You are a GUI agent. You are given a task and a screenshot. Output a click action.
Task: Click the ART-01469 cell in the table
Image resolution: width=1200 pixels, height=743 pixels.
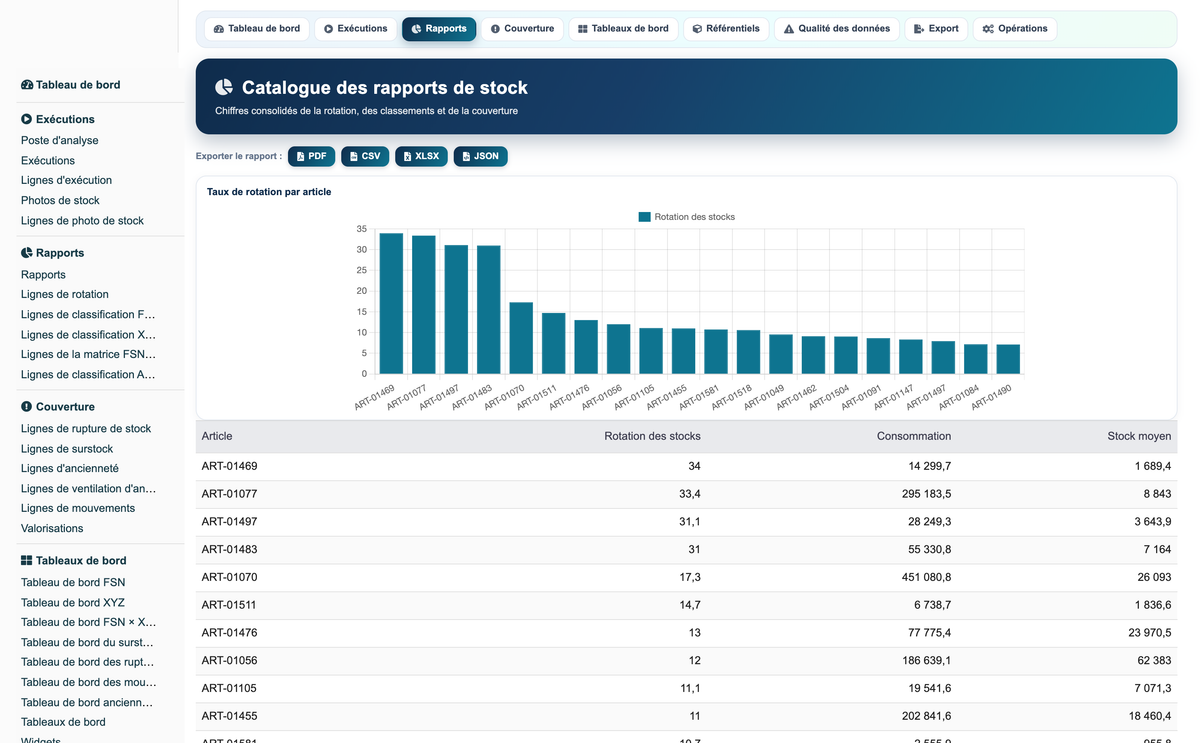point(229,467)
